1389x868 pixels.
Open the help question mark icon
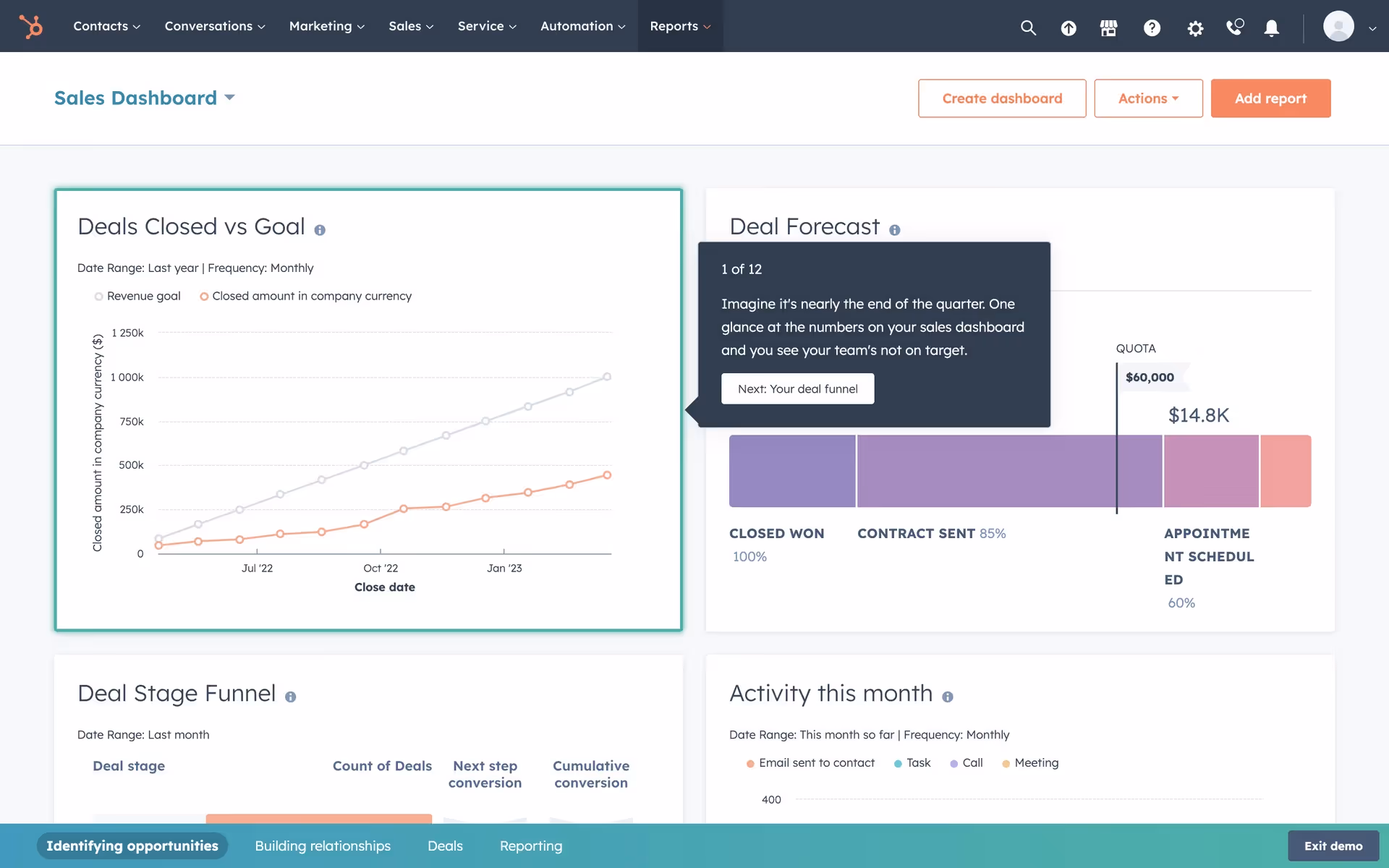[x=1152, y=27]
